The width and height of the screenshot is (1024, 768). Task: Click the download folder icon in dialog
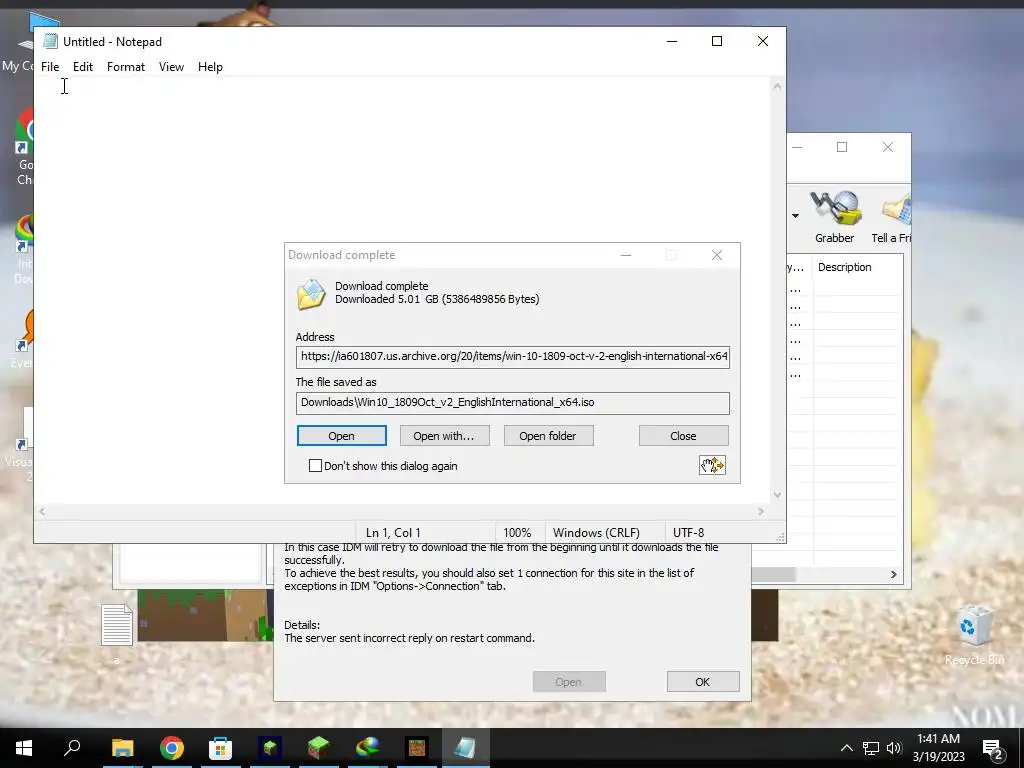pos(311,294)
